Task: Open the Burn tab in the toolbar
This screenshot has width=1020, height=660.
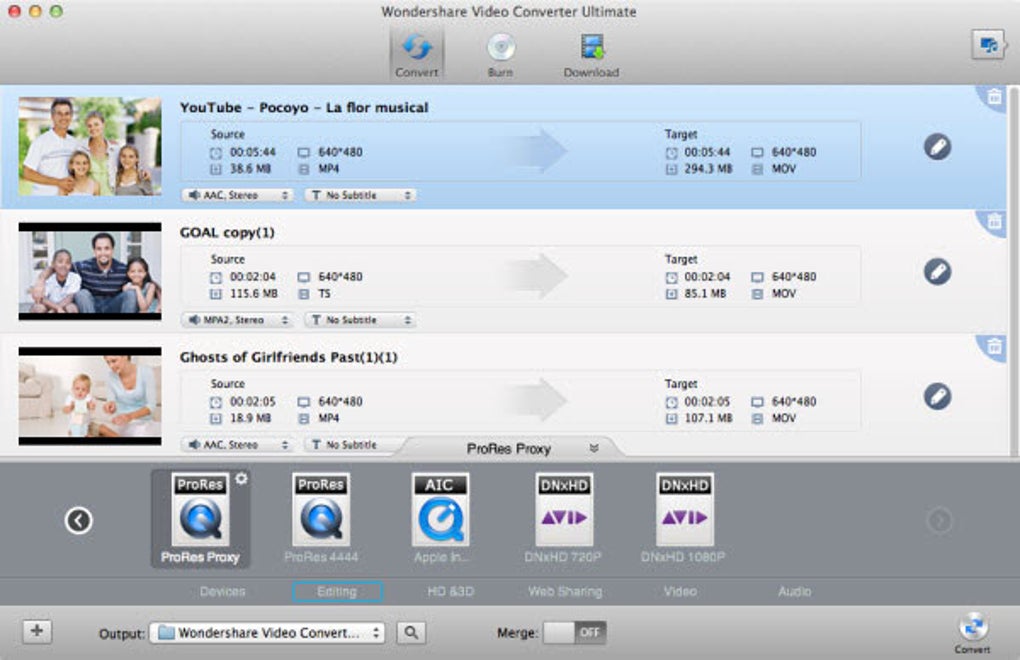Action: click(x=500, y=55)
